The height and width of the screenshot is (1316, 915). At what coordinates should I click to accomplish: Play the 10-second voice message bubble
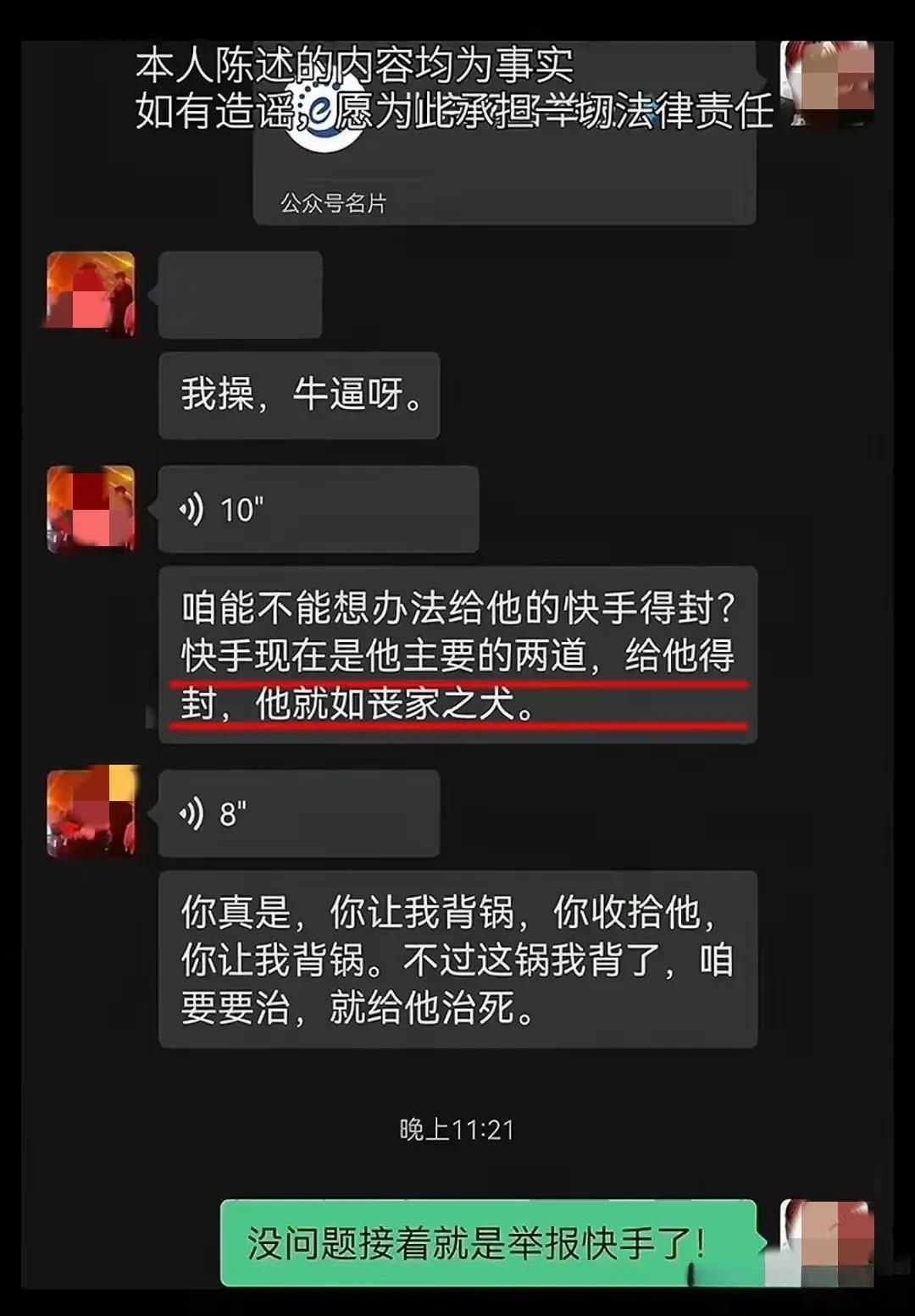pyautogui.click(x=319, y=509)
